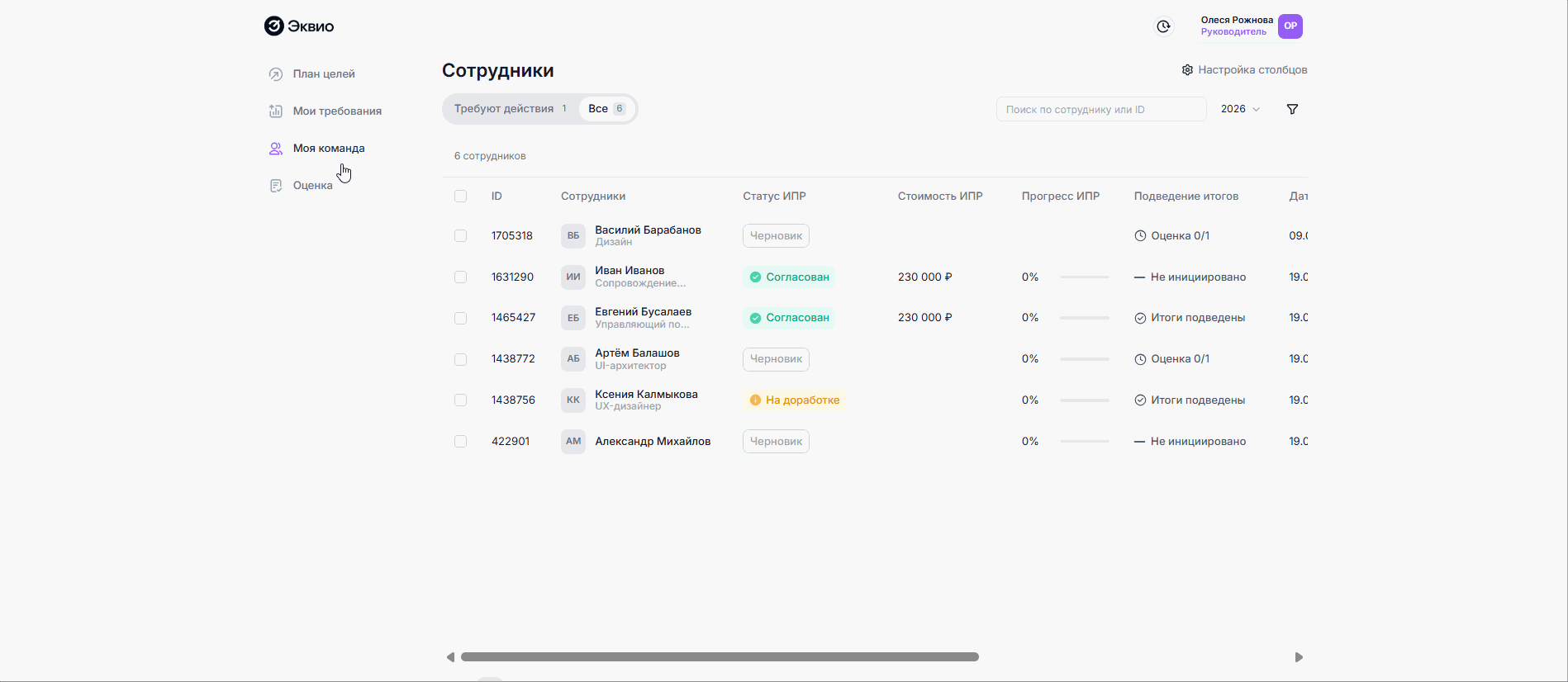Click the АМ avatar of Александр Михайлов
The image size is (1568, 682).
573,442
